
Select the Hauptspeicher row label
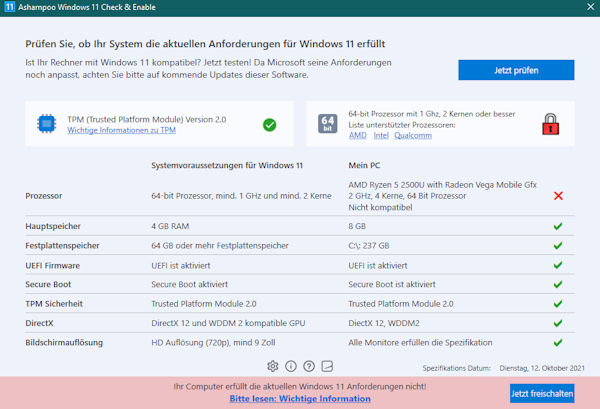(53, 226)
